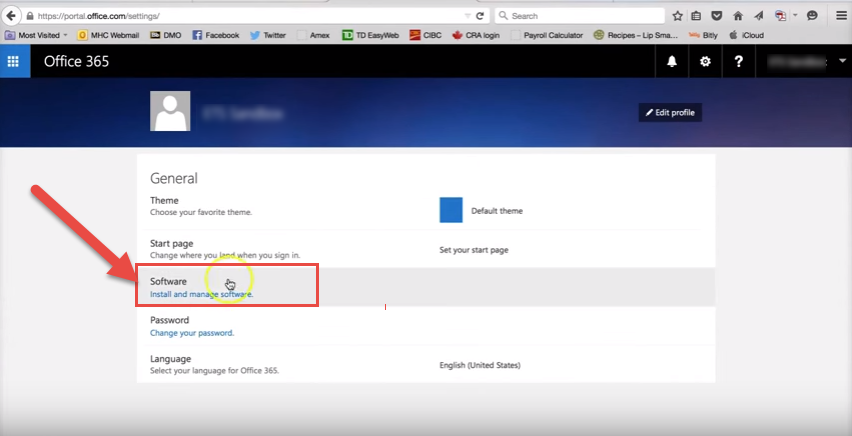Open the Software setting row

coord(426,286)
